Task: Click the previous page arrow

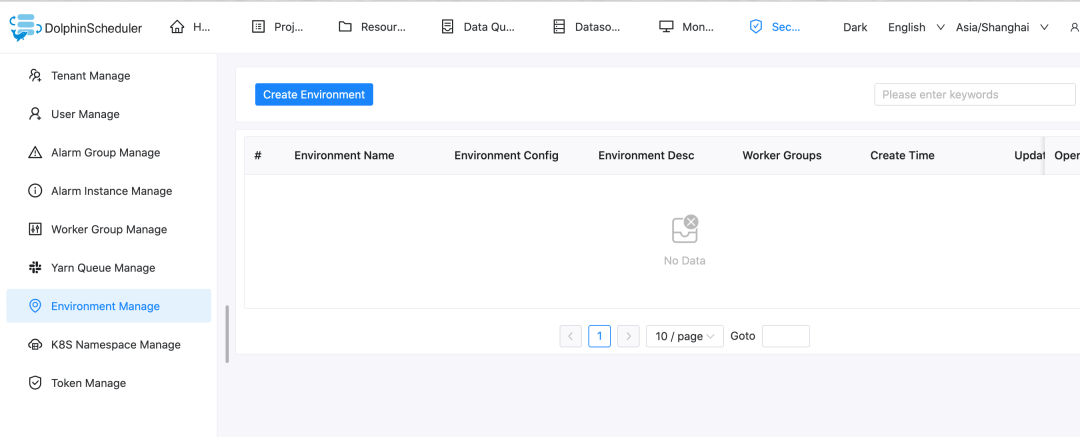Action: click(x=570, y=336)
